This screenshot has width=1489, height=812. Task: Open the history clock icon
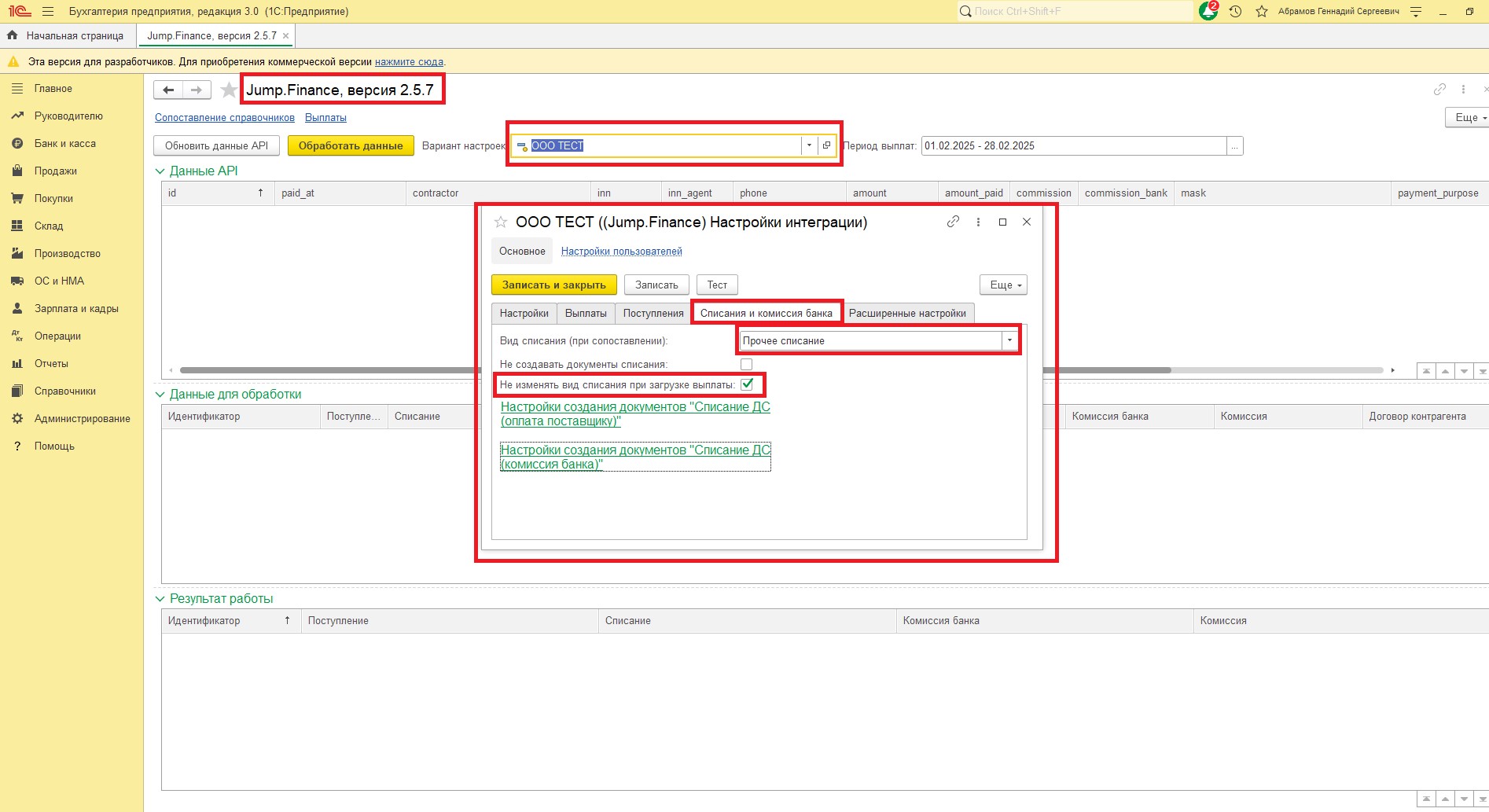pyautogui.click(x=1236, y=12)
